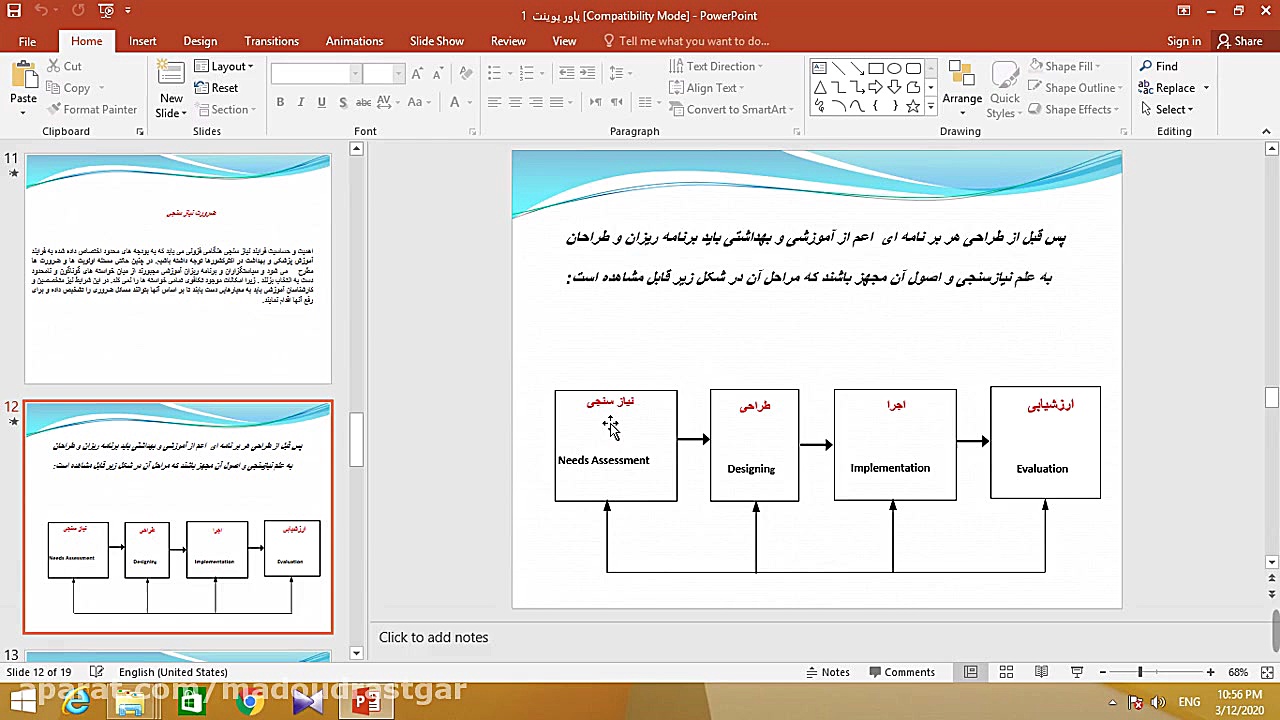Toggle Justify paragraph alignment
Viewport: 1280px width, 720px height.
tap(557, 102)
